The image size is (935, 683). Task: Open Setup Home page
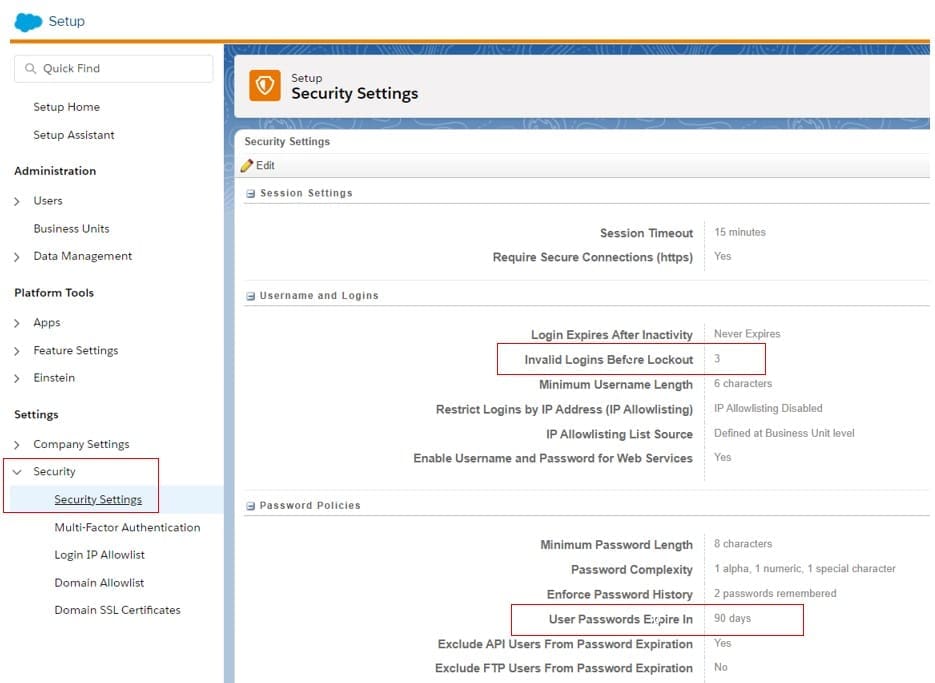(x=66, y=107)
